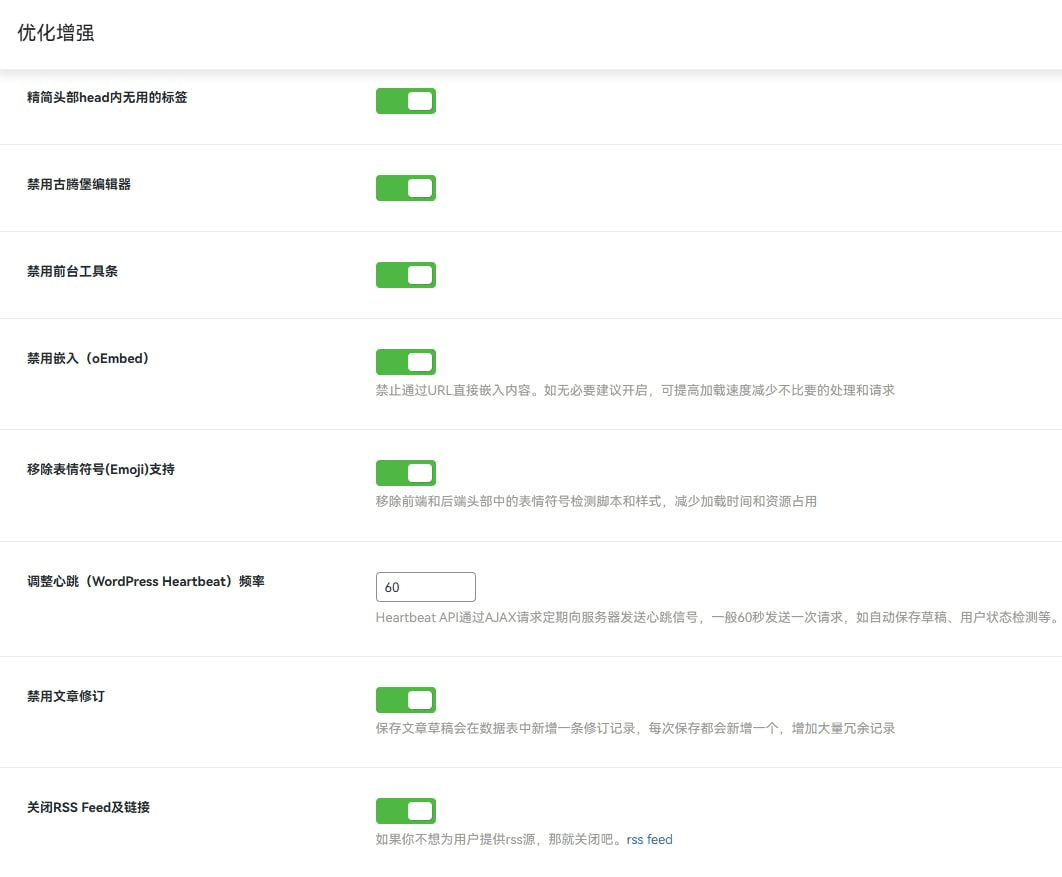Toggle the 关闭RSS Feed及链接 switch
The image size is (1062, 877).
pos(405,811)
